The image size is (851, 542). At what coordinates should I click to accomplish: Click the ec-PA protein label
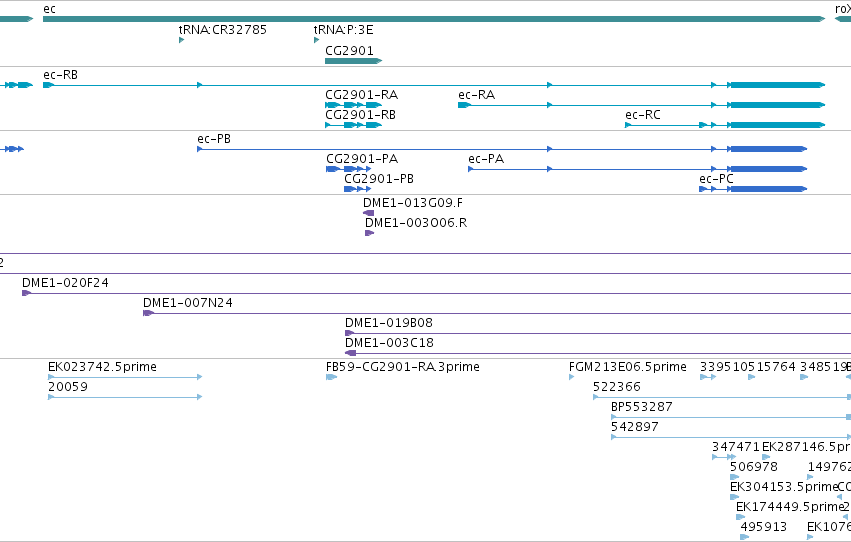tap(486, 159)
